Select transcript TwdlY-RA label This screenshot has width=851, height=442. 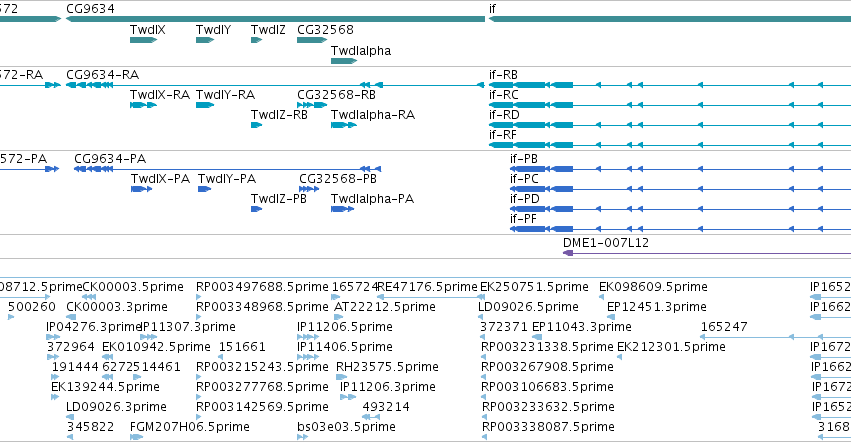click(x=225, y=95)
